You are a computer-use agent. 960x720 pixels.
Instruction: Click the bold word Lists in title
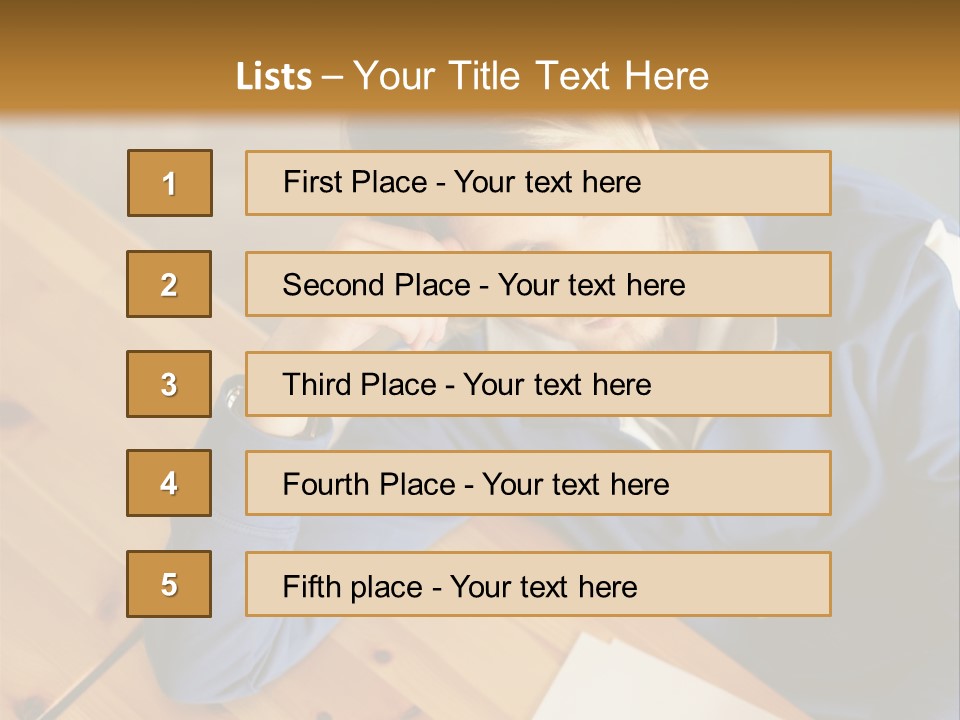274,77
